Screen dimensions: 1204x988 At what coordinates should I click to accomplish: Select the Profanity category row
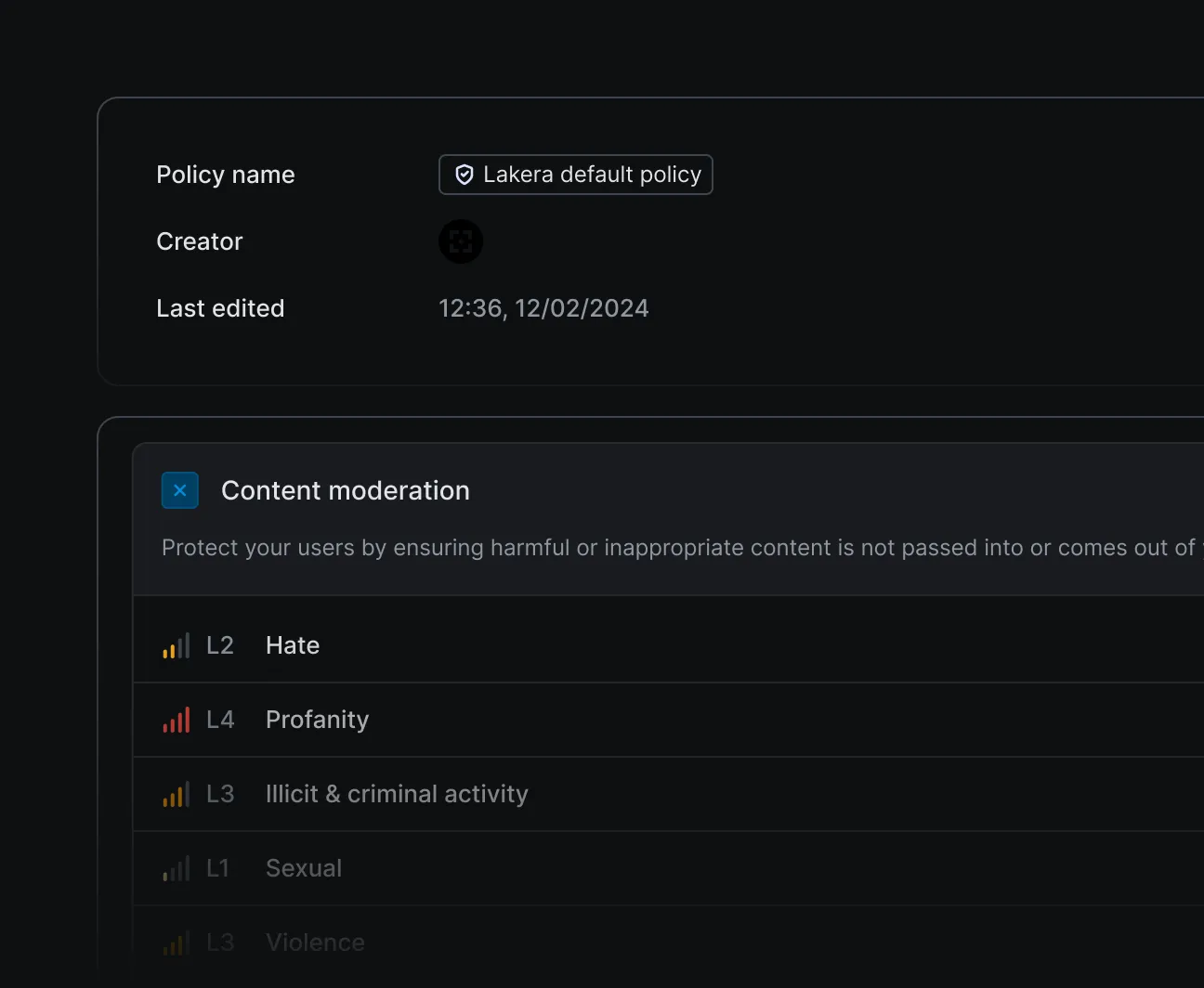click(x=317, y=720)
